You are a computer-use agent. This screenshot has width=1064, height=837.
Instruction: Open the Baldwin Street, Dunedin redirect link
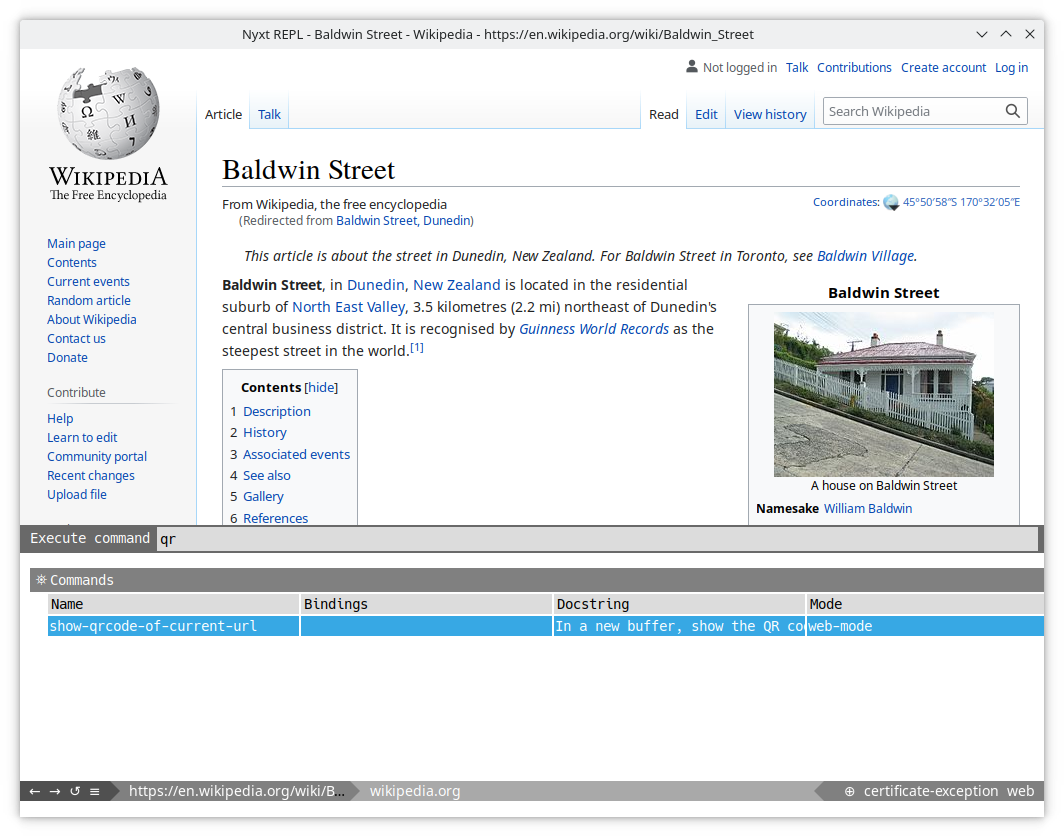click(403, 221)
